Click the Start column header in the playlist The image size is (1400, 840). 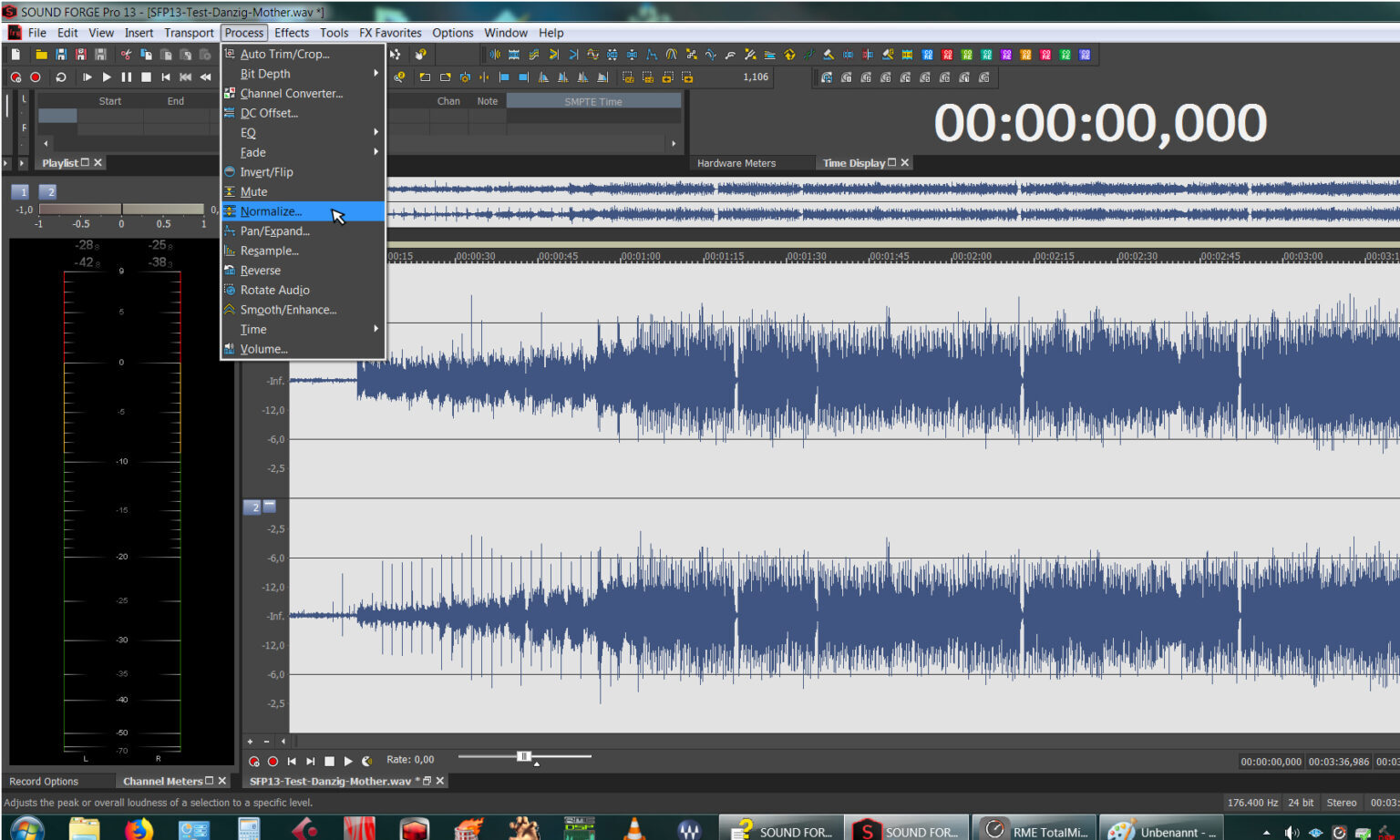click(110, 101)
